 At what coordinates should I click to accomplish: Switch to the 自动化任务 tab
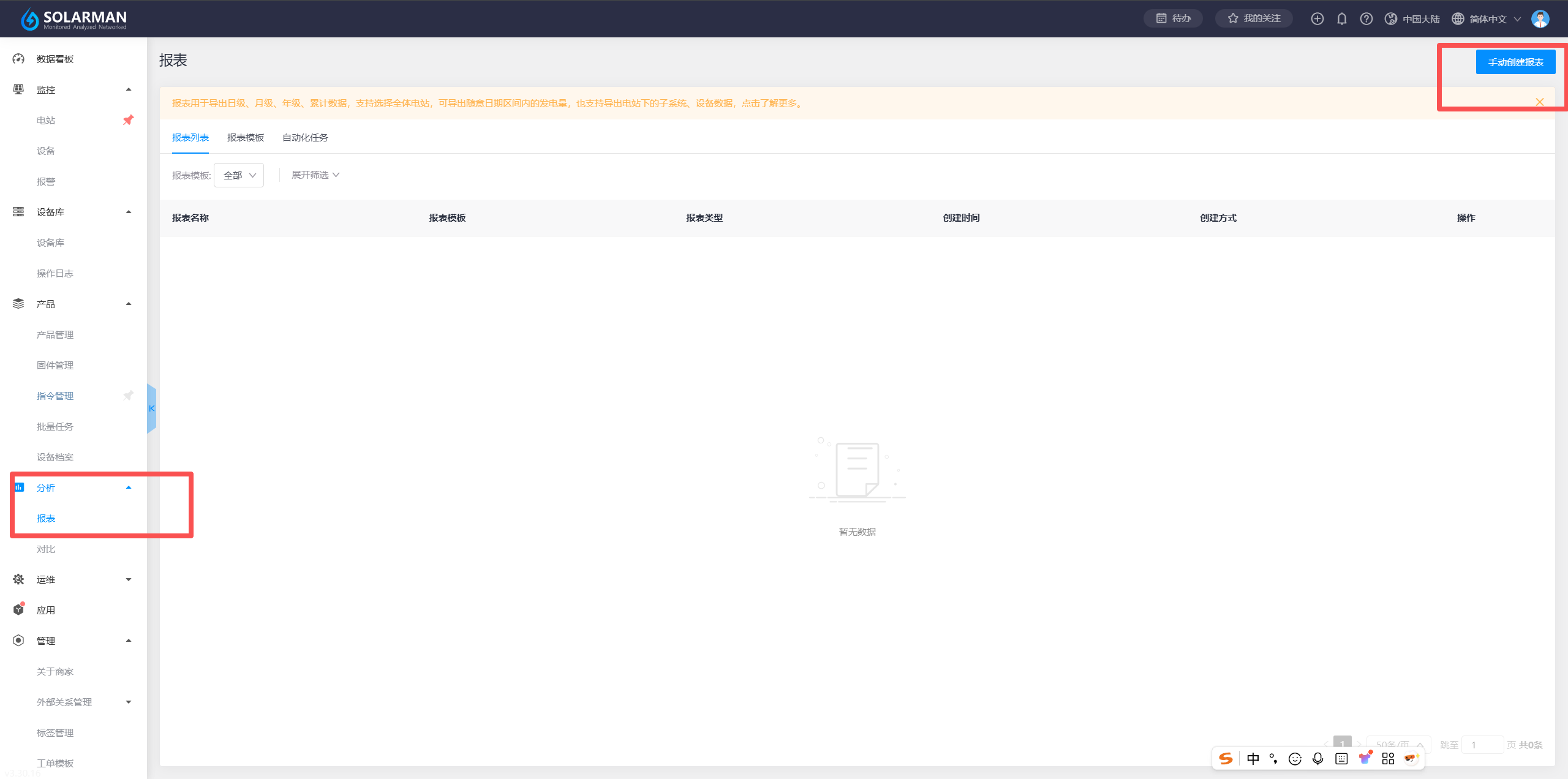tap(305, 138)
